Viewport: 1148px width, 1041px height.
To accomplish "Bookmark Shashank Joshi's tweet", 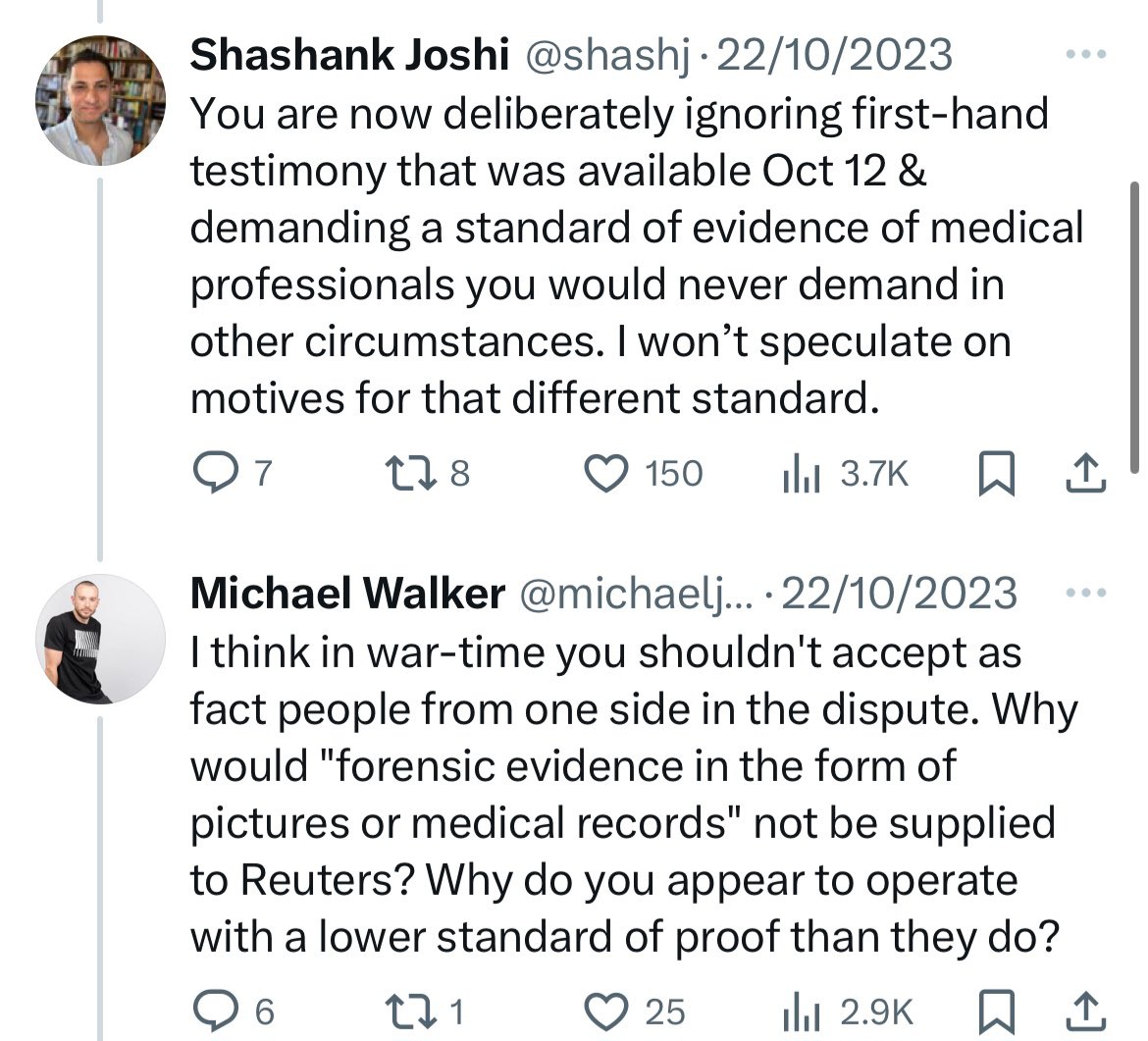I will 997,474.
